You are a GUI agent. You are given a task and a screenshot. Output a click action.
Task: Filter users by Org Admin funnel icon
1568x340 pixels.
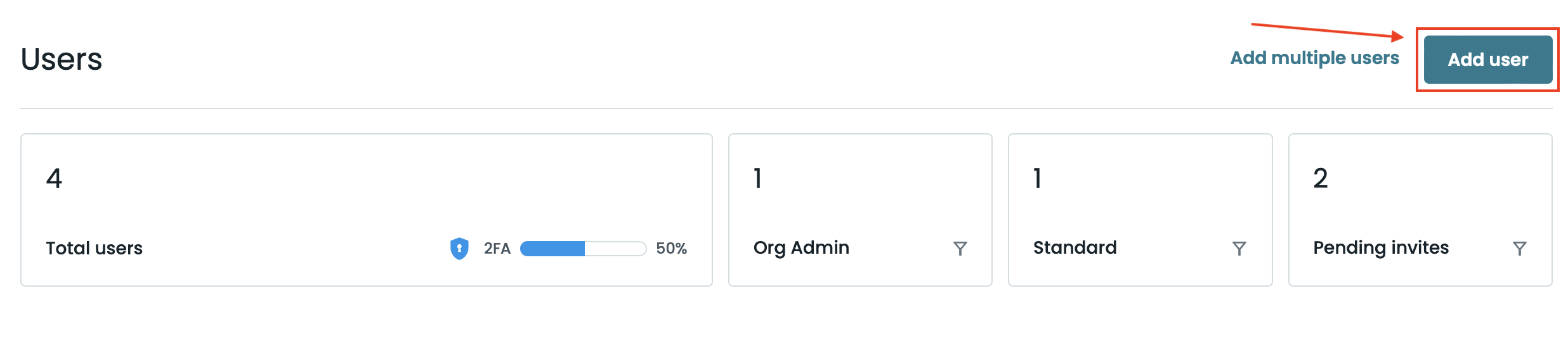click(960, 248)
